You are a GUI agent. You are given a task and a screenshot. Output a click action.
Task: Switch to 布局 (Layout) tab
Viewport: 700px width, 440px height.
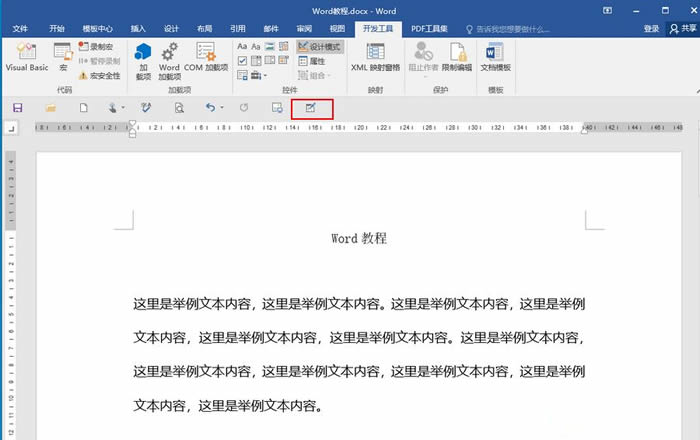(204, 29)
